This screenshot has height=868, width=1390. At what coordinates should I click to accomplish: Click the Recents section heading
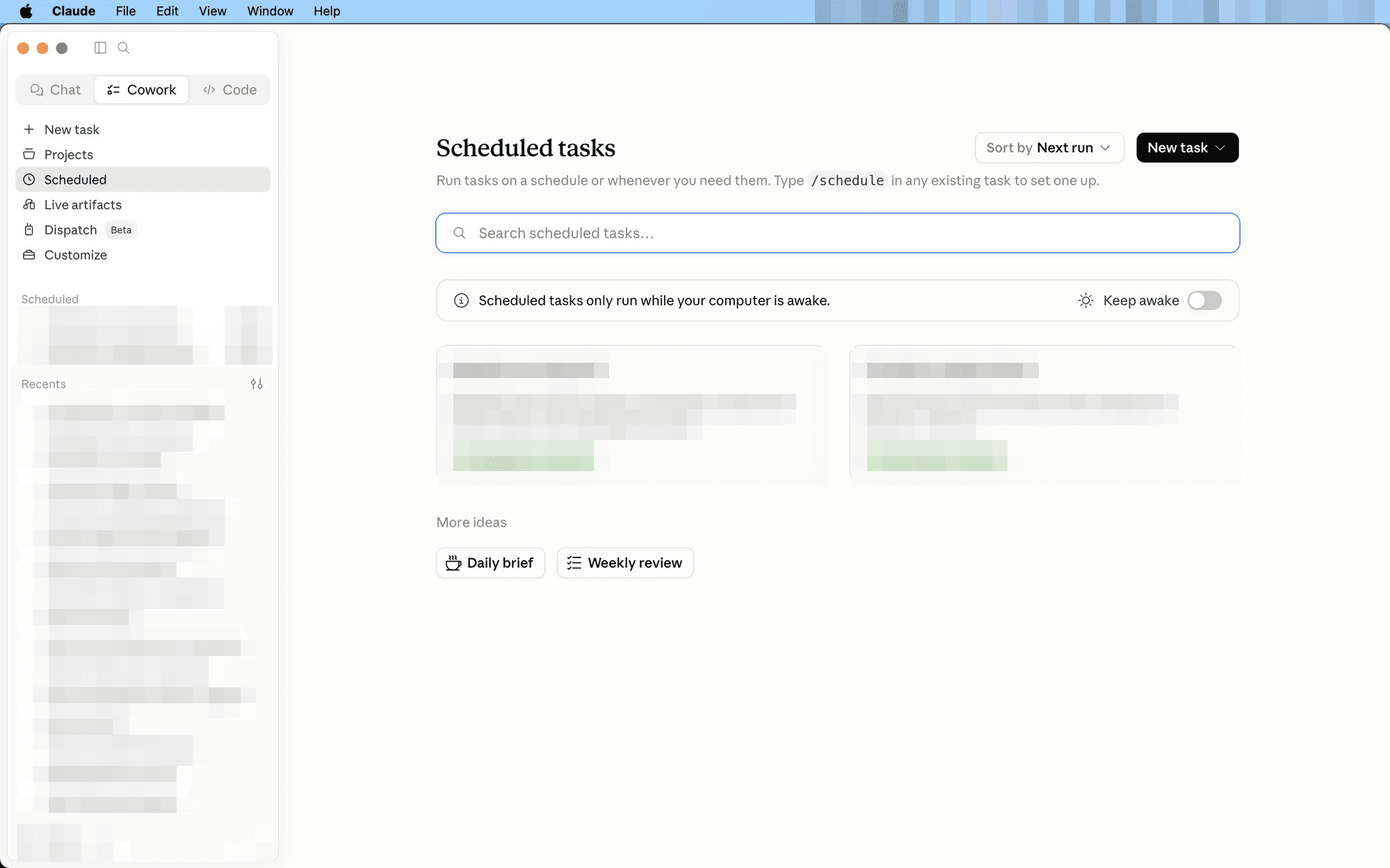(x=44, y=384)
